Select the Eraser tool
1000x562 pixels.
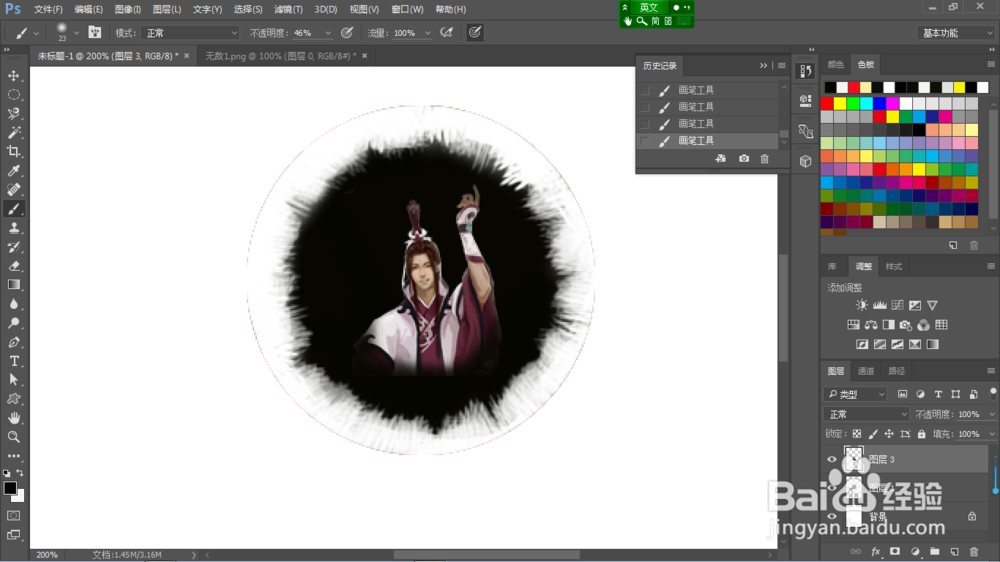[x=13, y=266]
